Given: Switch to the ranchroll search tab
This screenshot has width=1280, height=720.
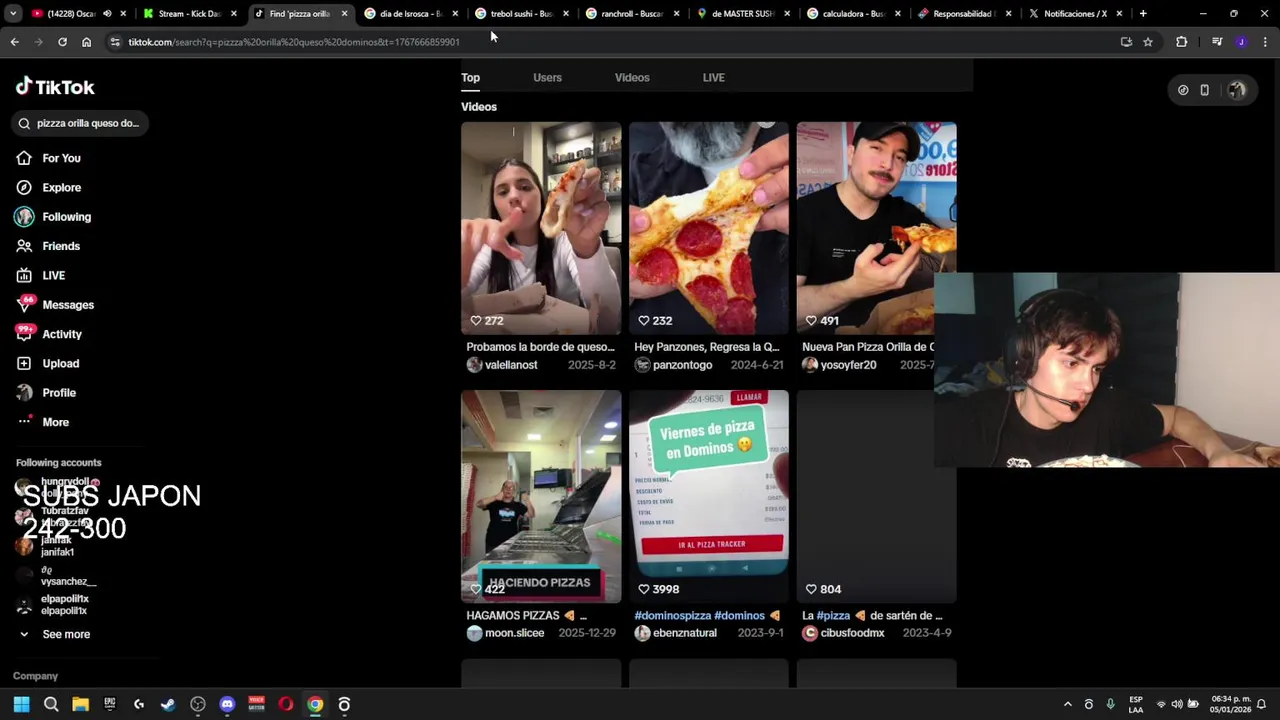Looking at the screenshot, I should pos(630,14).
